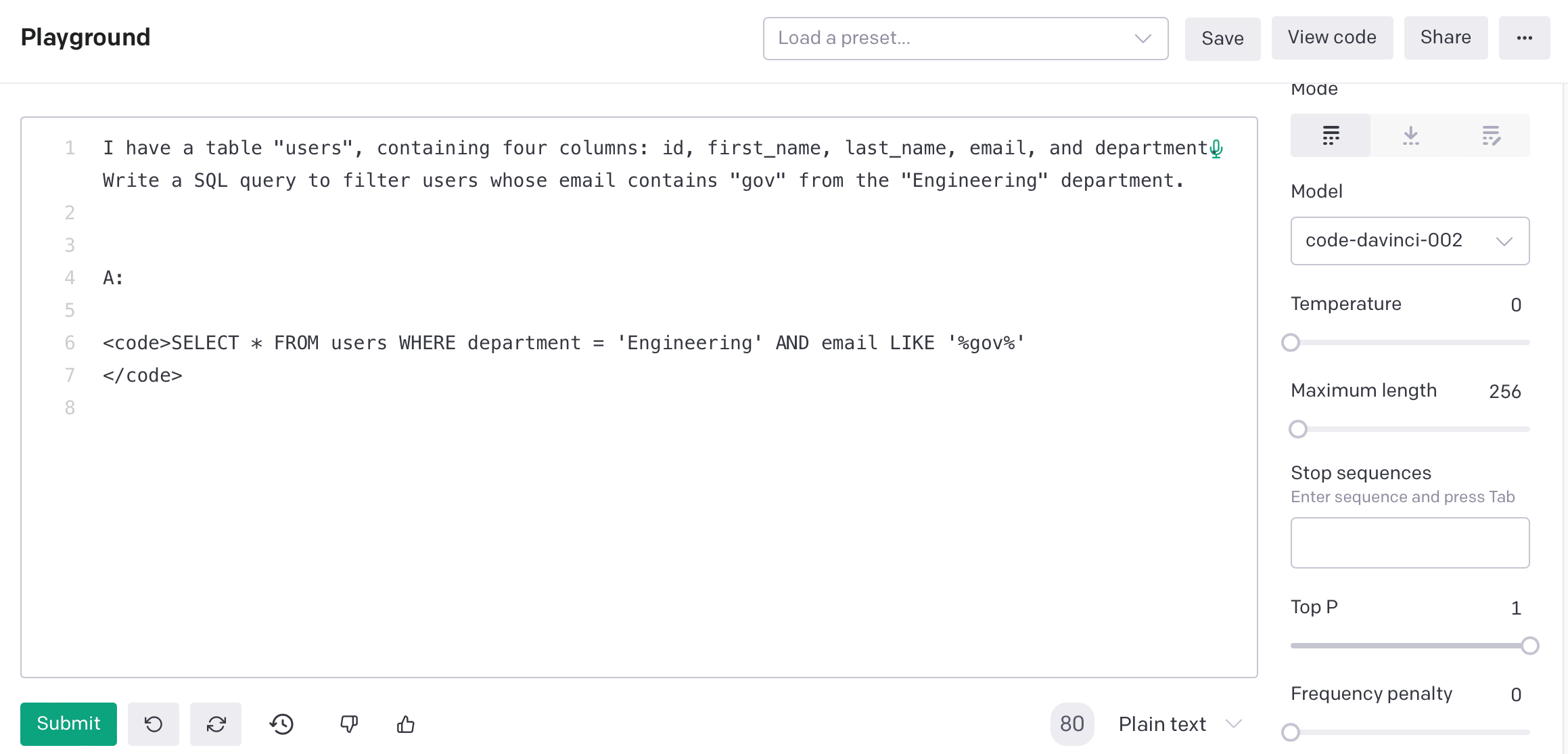The image size is (1568, 754).
Task: Switch to the edit mode icon
Action: tap(1491, 135)
